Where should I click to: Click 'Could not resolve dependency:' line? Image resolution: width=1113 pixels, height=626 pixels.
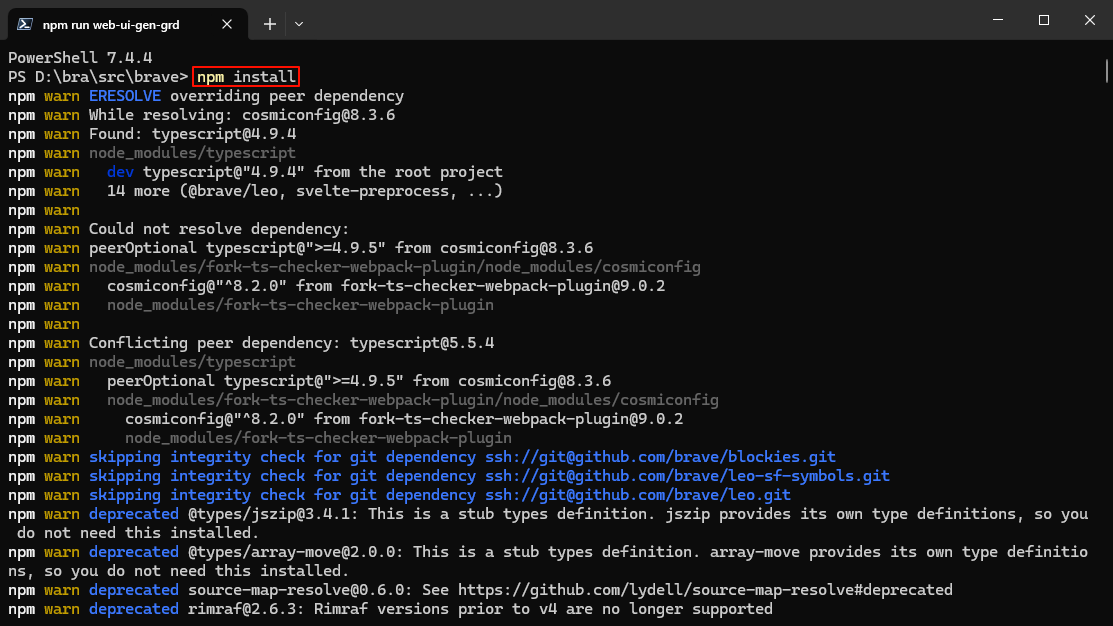tap(219, 229)
